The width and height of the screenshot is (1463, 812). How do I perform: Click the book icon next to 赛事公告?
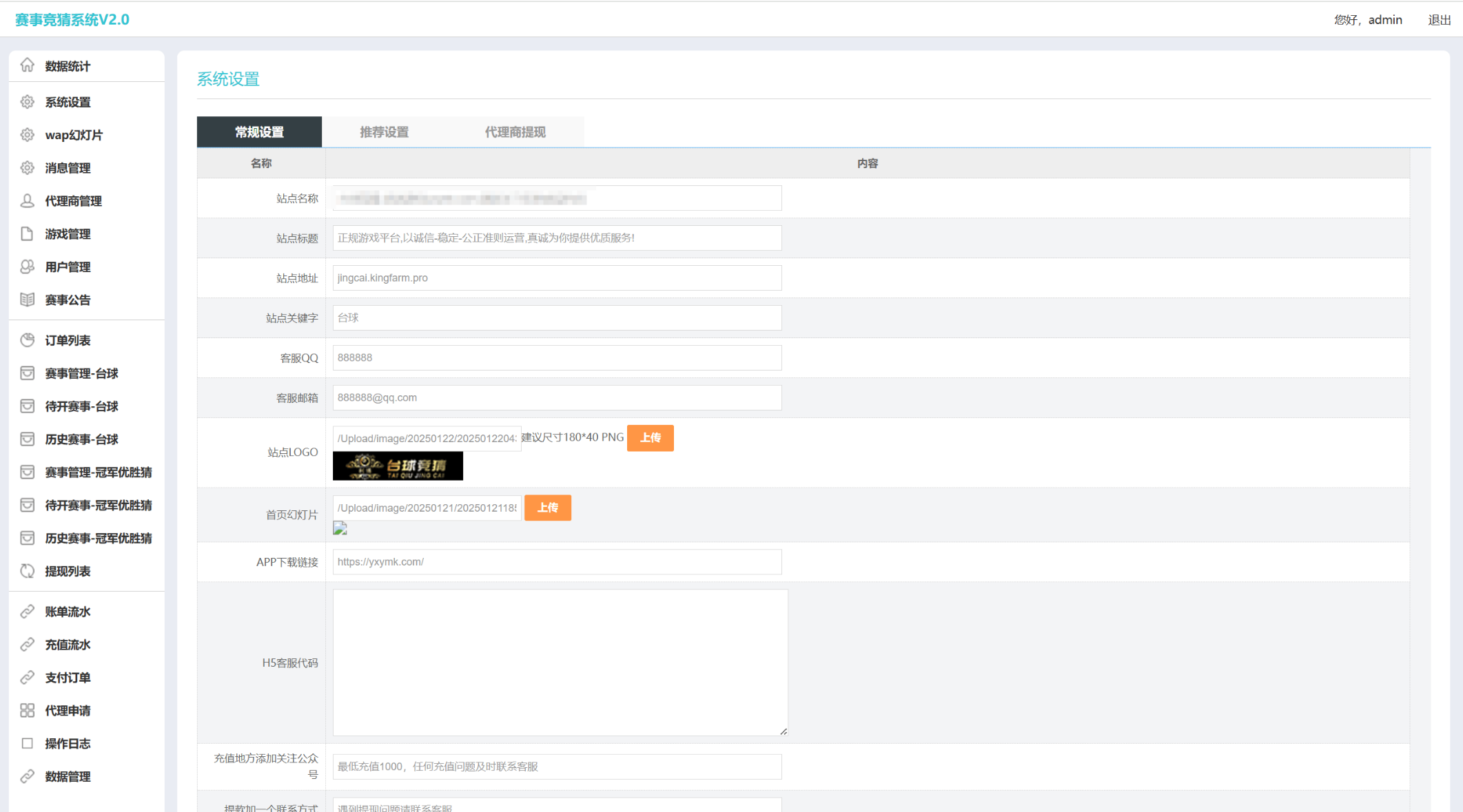(x=27, y=300)
